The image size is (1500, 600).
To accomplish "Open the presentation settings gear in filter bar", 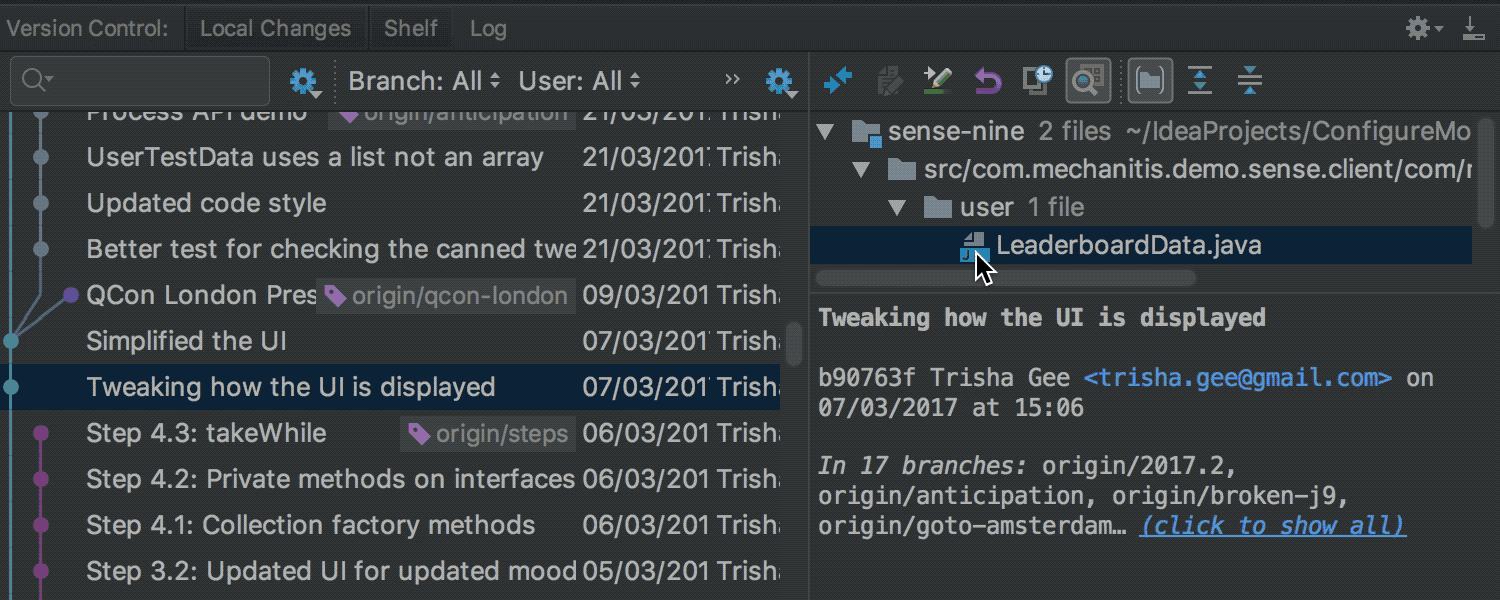I will tap(780, 81).
